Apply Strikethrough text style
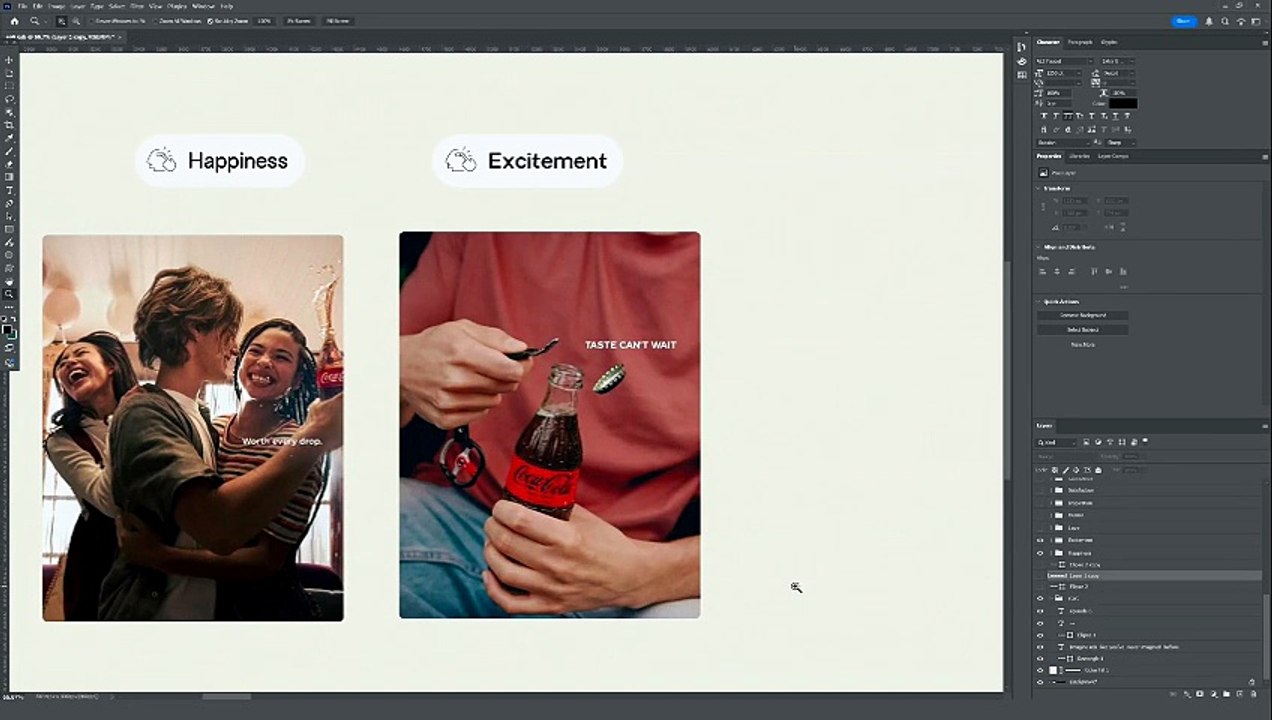Screen dimensions: 1272x720 pyautogui.click(x=1127, y=116)
